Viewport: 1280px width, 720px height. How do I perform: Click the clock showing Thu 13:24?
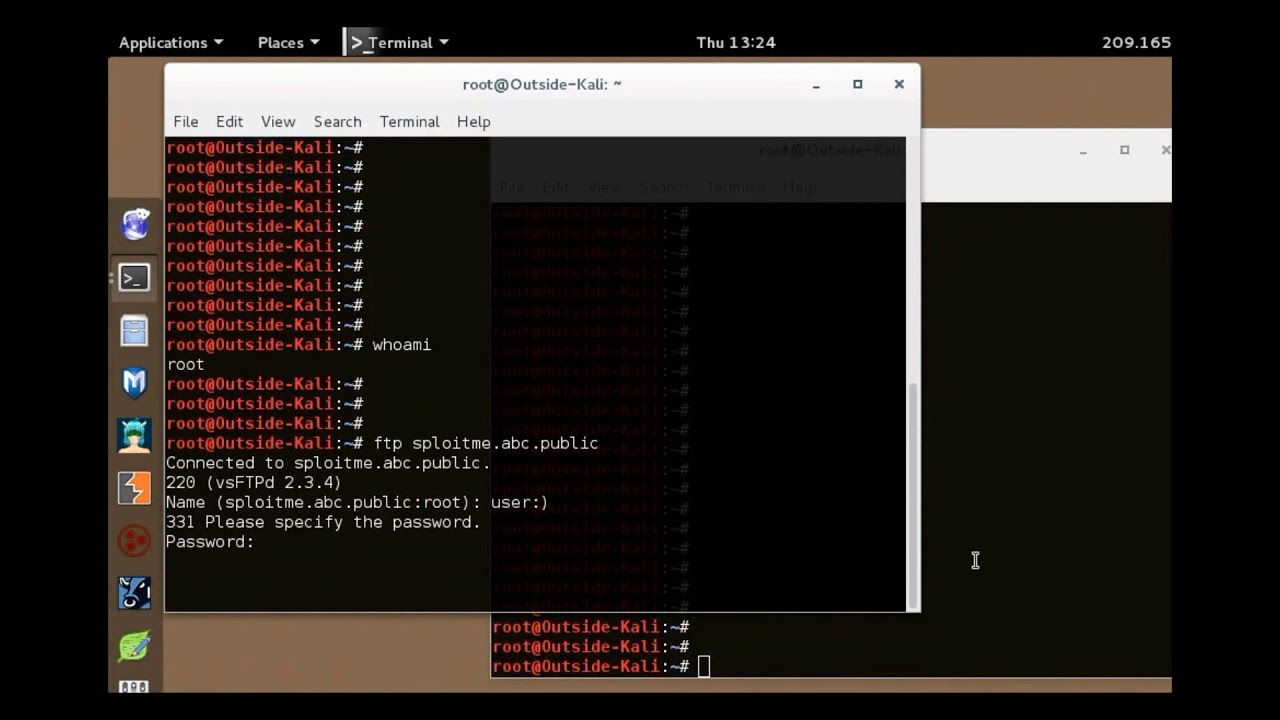736,42
